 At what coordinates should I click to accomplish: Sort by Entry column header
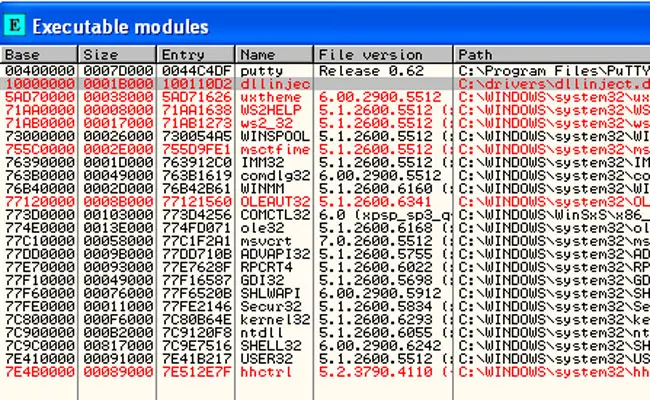coord(195,54)
